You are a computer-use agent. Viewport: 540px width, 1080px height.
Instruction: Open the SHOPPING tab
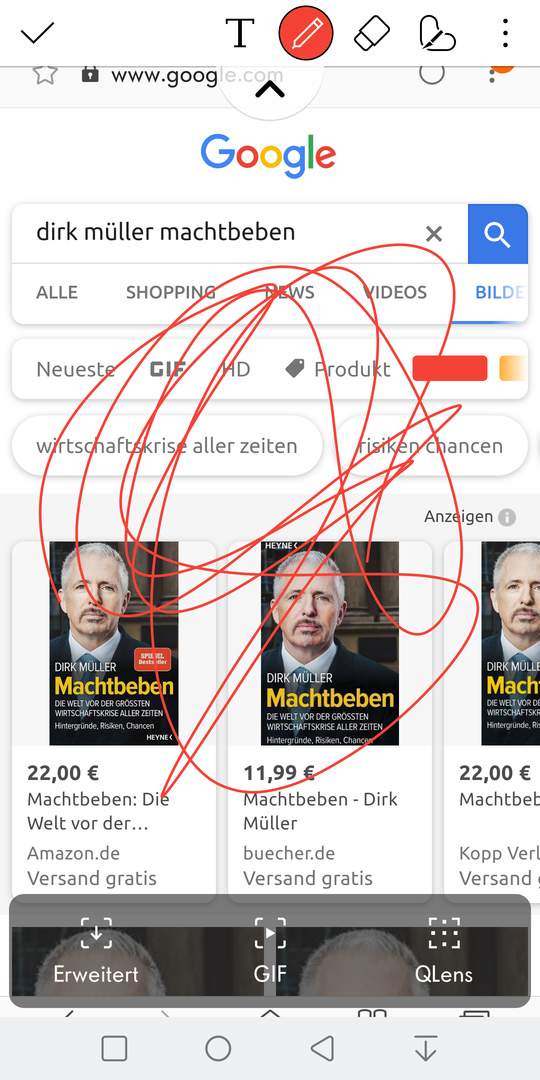tap(171, 292)
